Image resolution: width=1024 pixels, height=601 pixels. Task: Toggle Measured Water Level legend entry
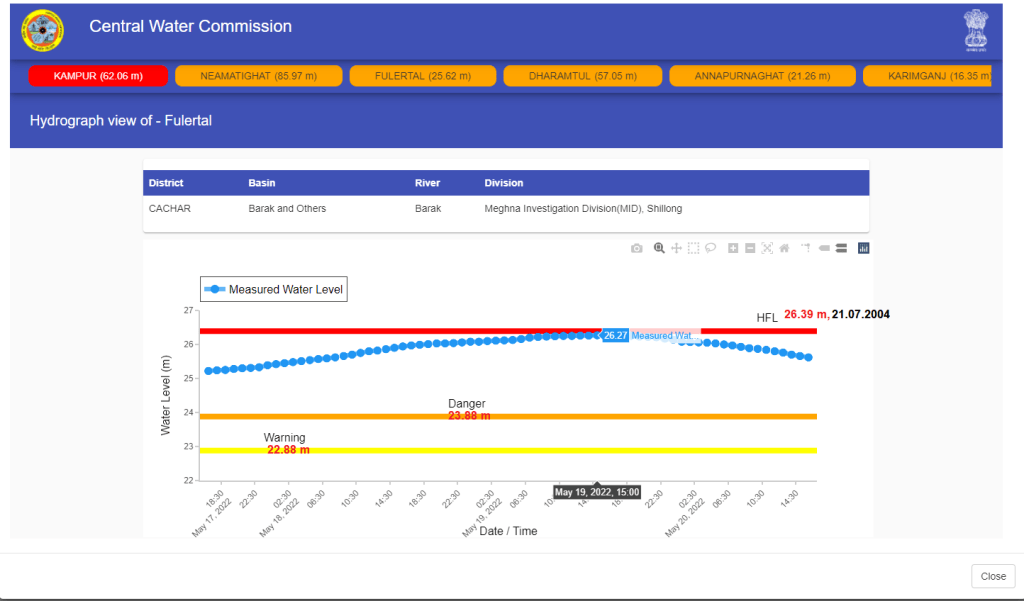[274, 290]
